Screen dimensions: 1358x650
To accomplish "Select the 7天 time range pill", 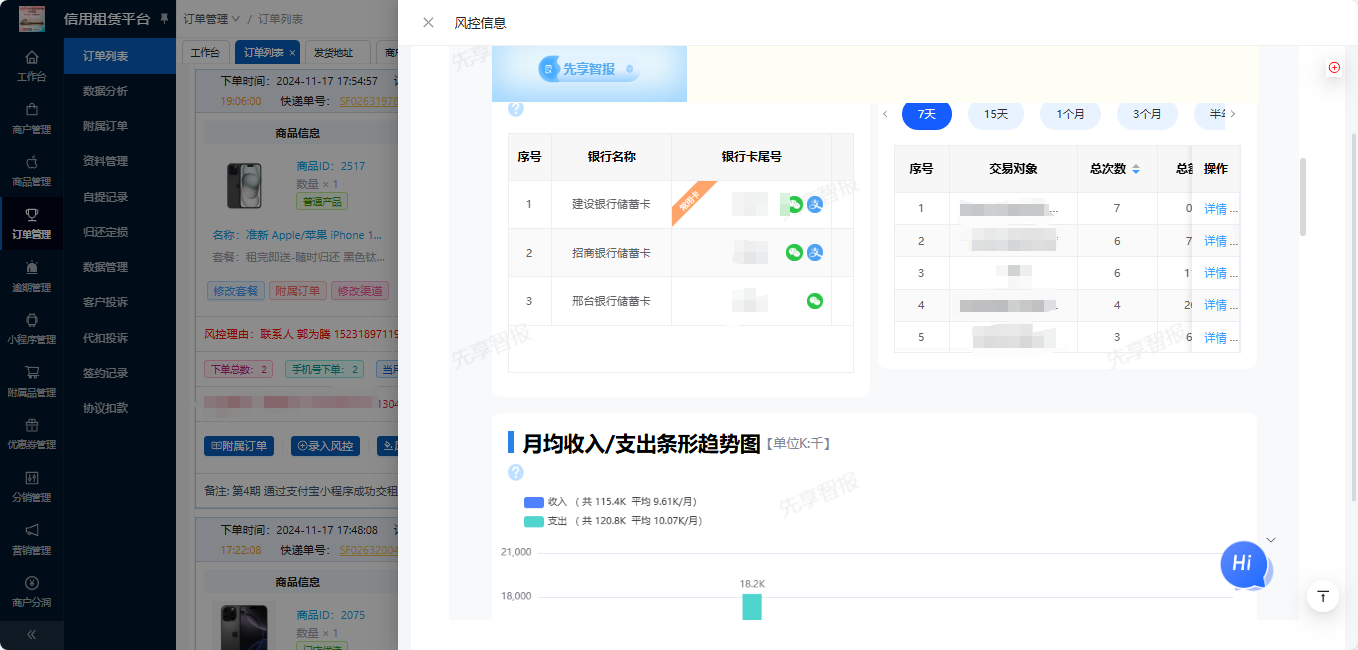I will tap(927, 114).
